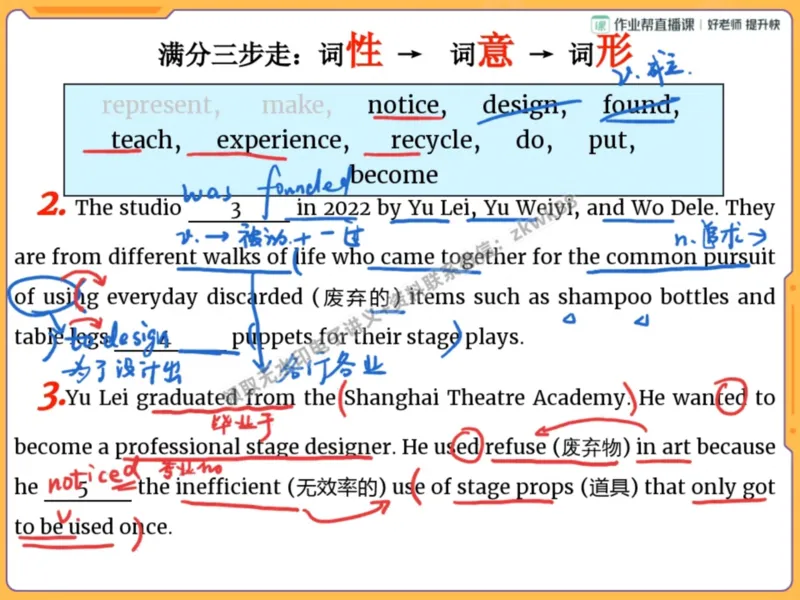Click the words 'shampoo bottles'
Screen dimensions: 800x600
643,297
